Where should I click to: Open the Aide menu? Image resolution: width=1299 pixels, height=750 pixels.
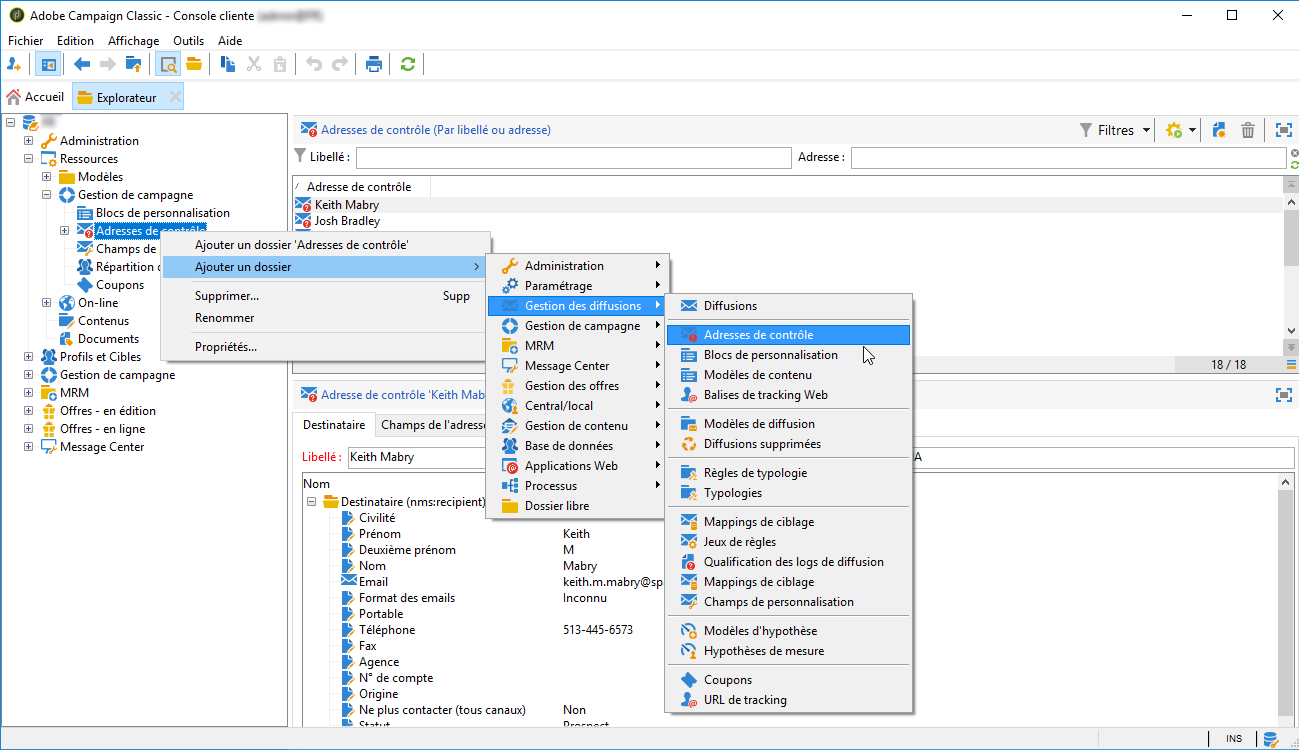click(x=230, y=41)
